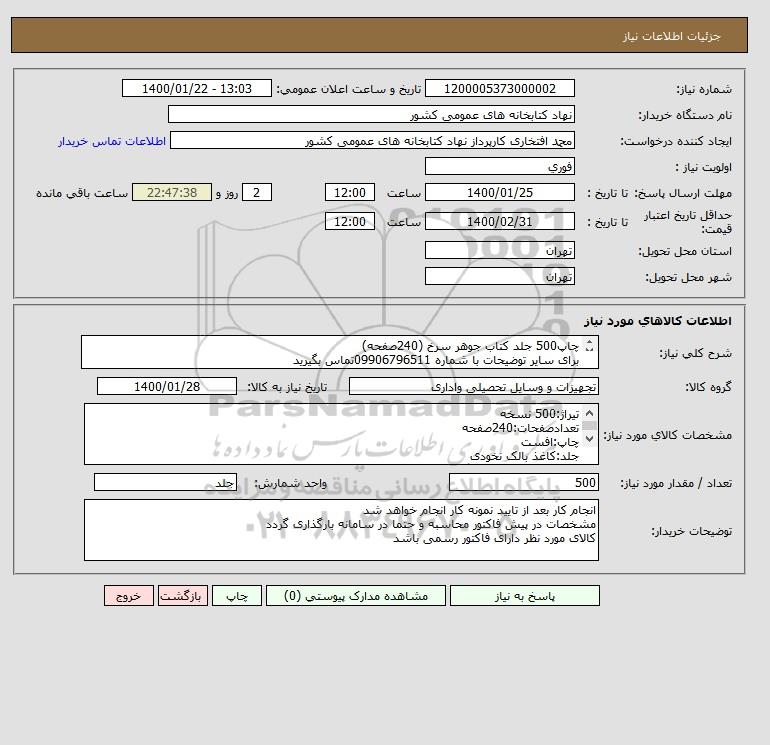Image resolution: width=770 pixels, height=745 pixels.
Task: Click the need date field 1400/01/28
Action: pos(167,386)
